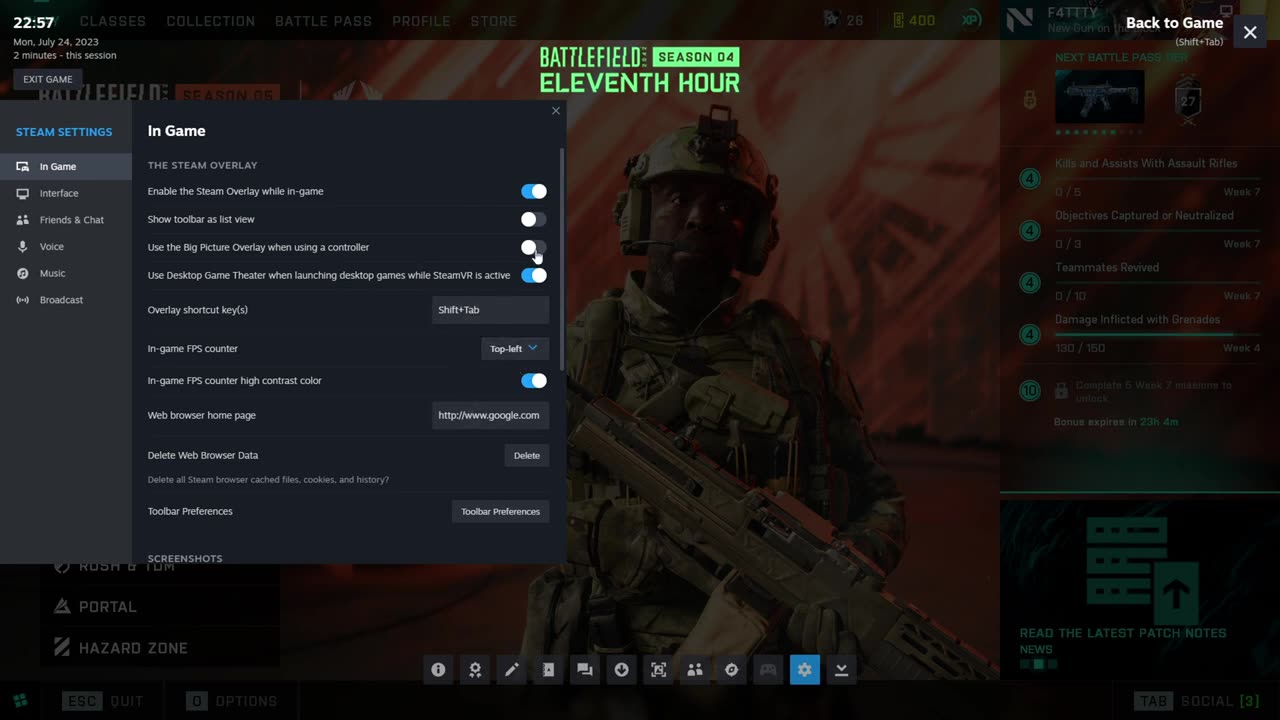Click TAB SOCIAL in the game footer
The image size is (1280, 720).
point(1198,701)
